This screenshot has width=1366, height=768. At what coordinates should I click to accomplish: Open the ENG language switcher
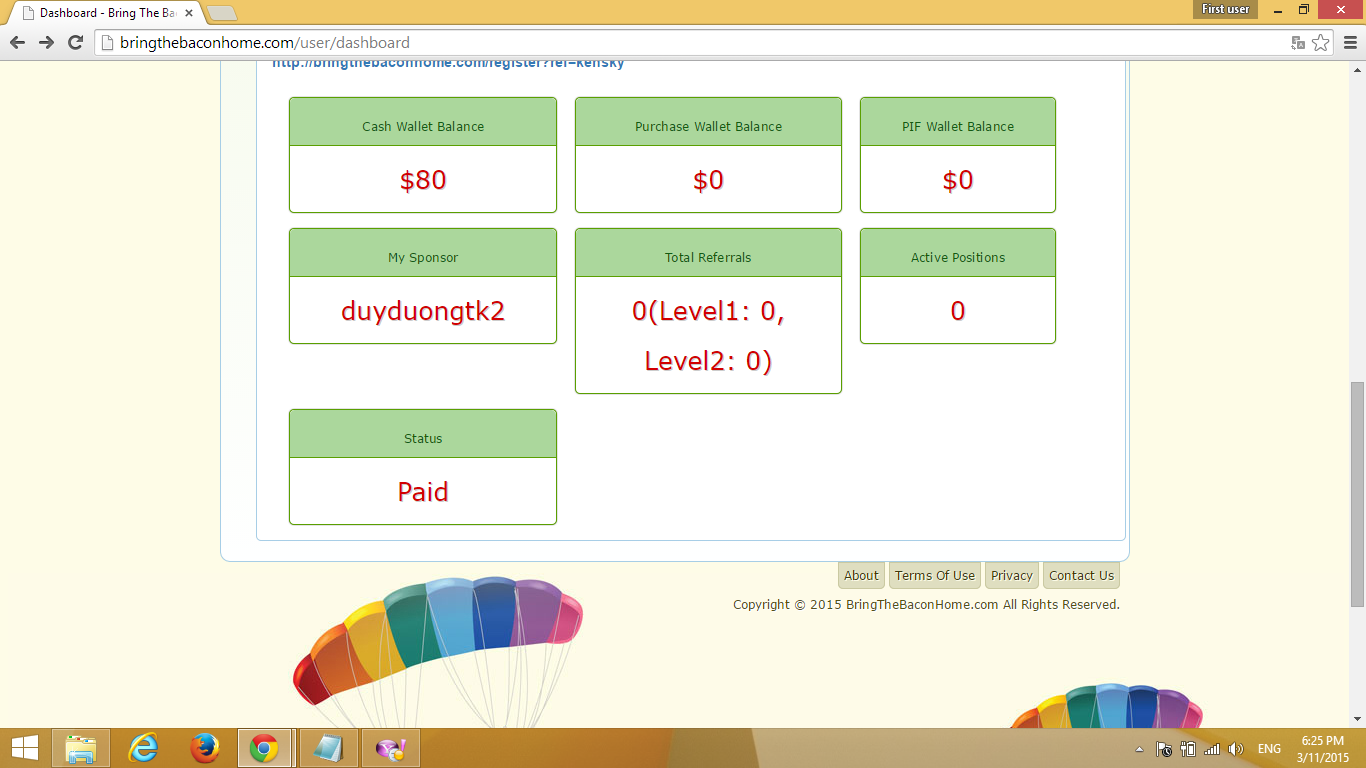[x=1268, y=748]
